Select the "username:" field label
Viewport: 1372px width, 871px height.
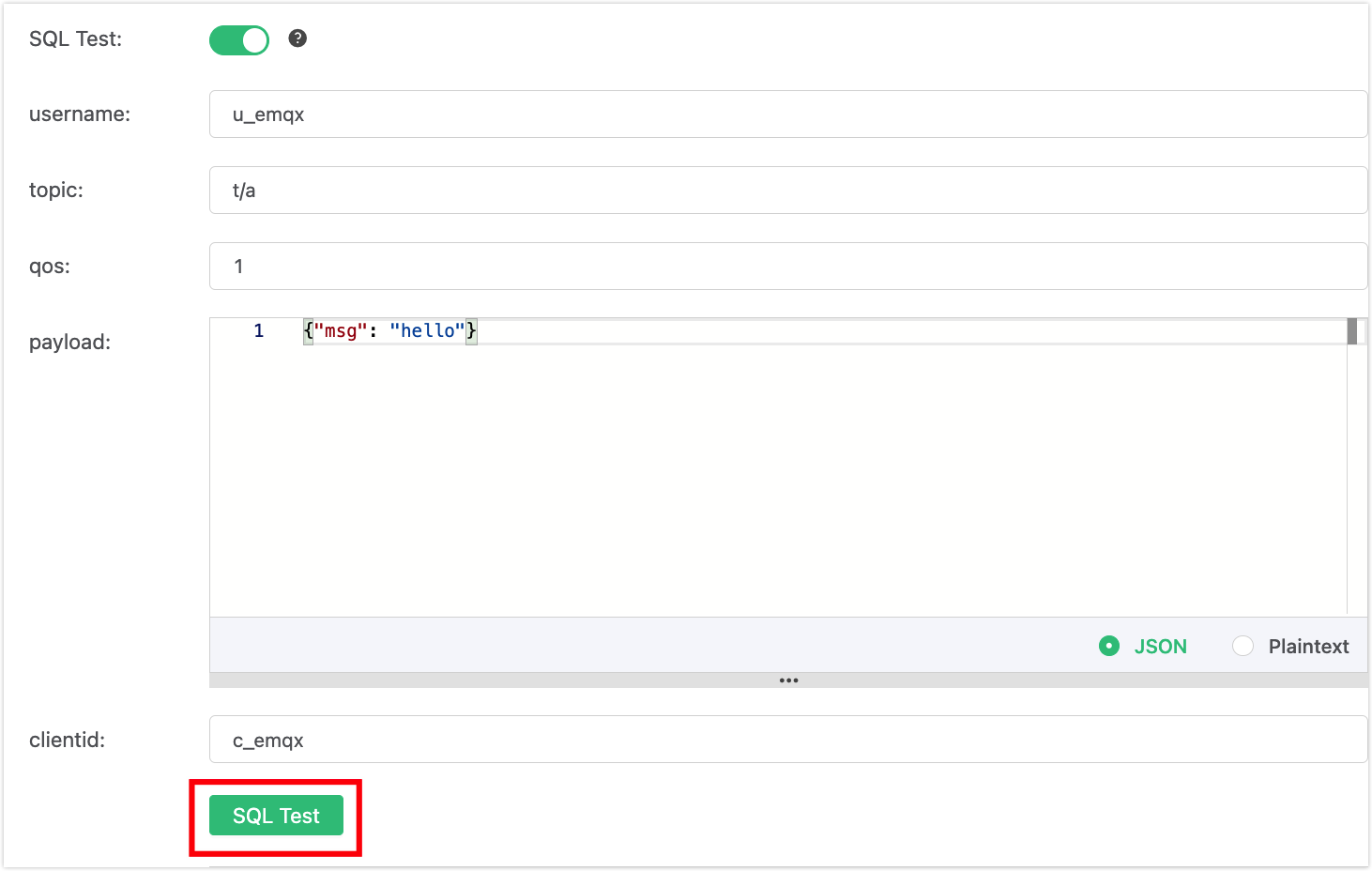(x=80, y=115)
